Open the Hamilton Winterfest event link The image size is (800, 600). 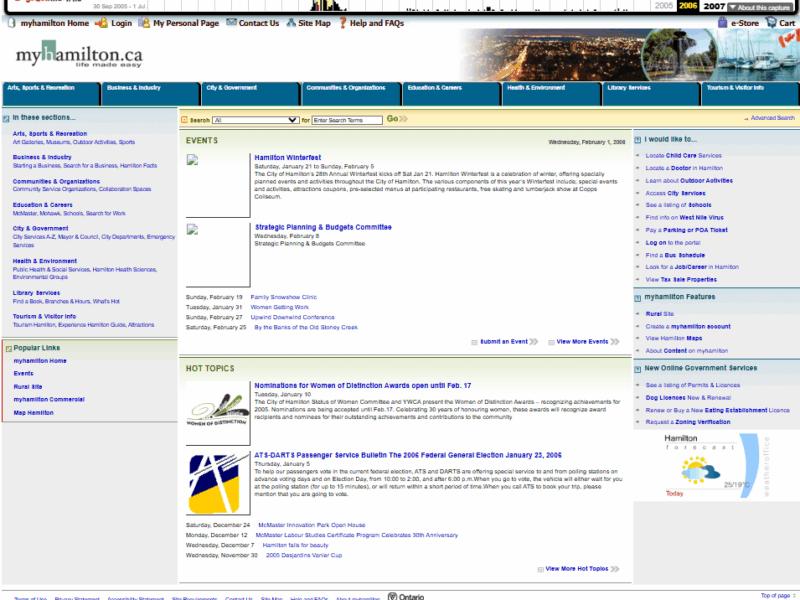(x=288, y=158)
